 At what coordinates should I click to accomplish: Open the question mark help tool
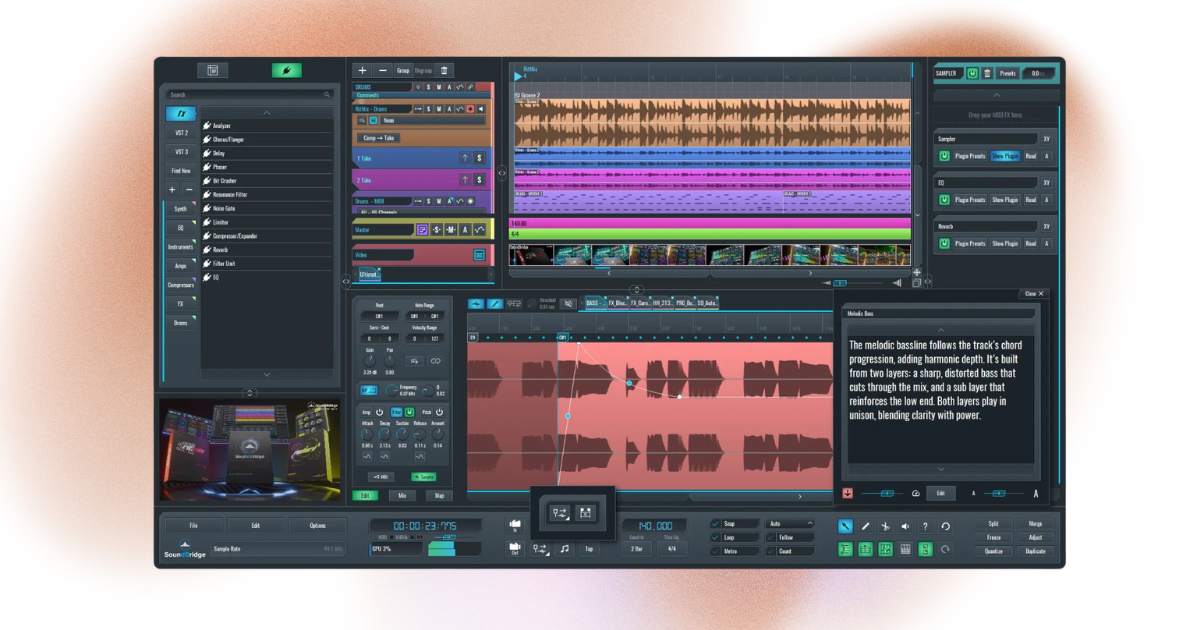[925, 526]
